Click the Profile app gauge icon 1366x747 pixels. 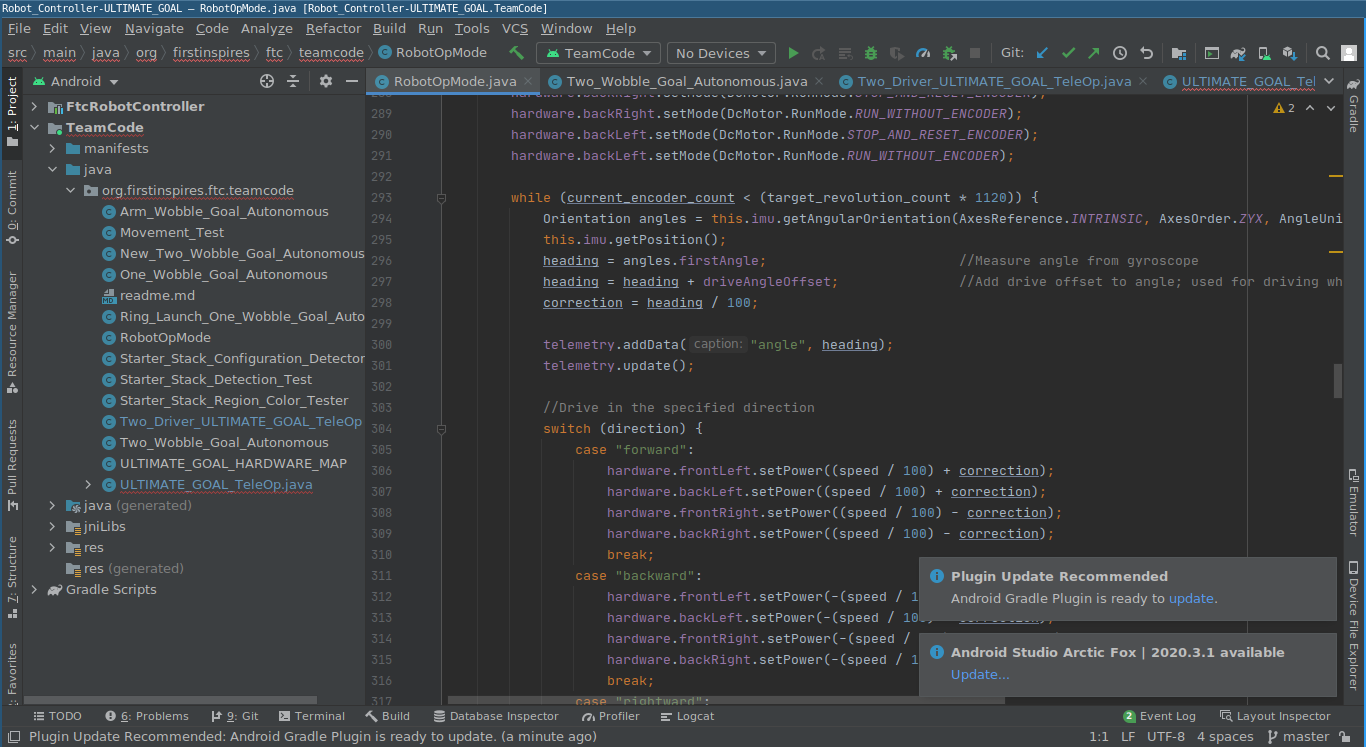(x=923, y=53)
